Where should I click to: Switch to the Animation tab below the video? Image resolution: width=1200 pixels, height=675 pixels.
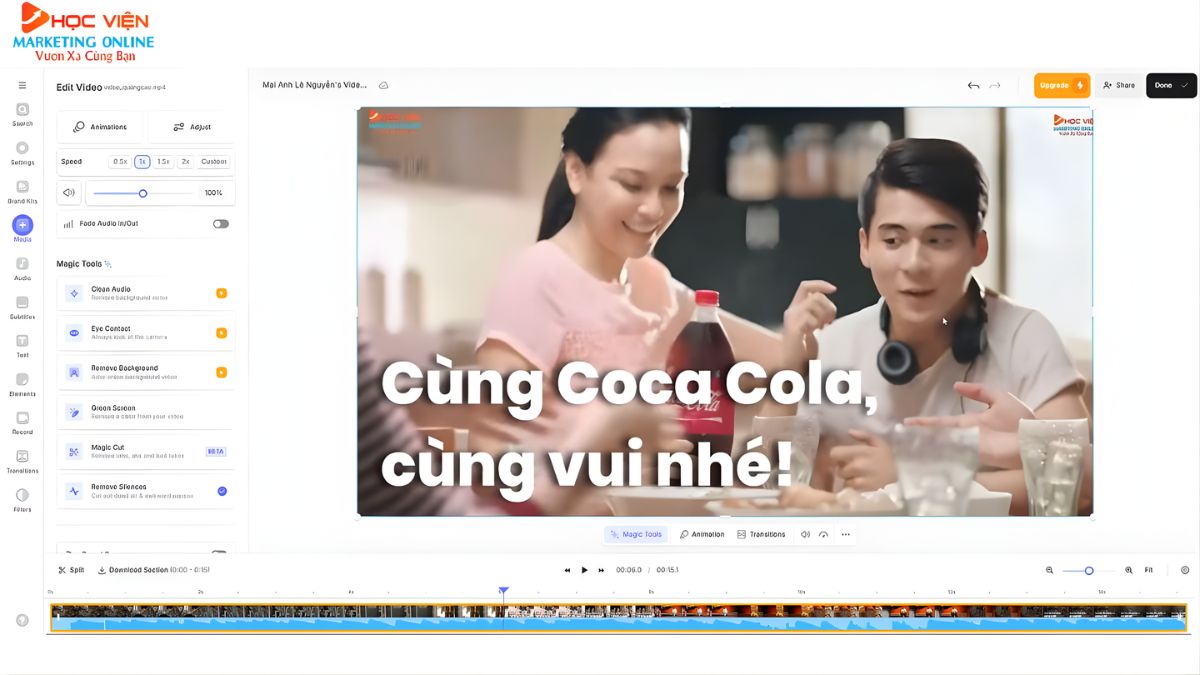click(703, 534)
